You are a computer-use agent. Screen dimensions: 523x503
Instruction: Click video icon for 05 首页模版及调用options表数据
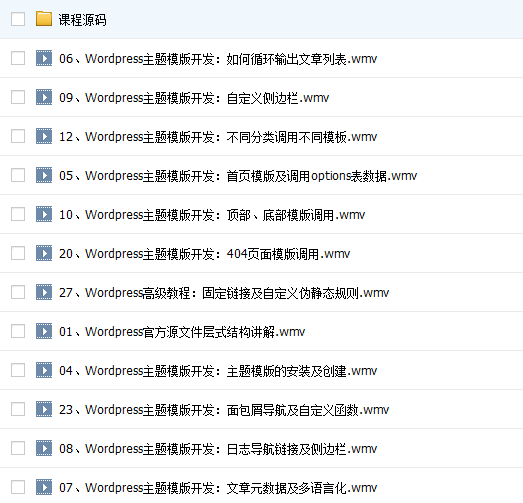(44, 175)
